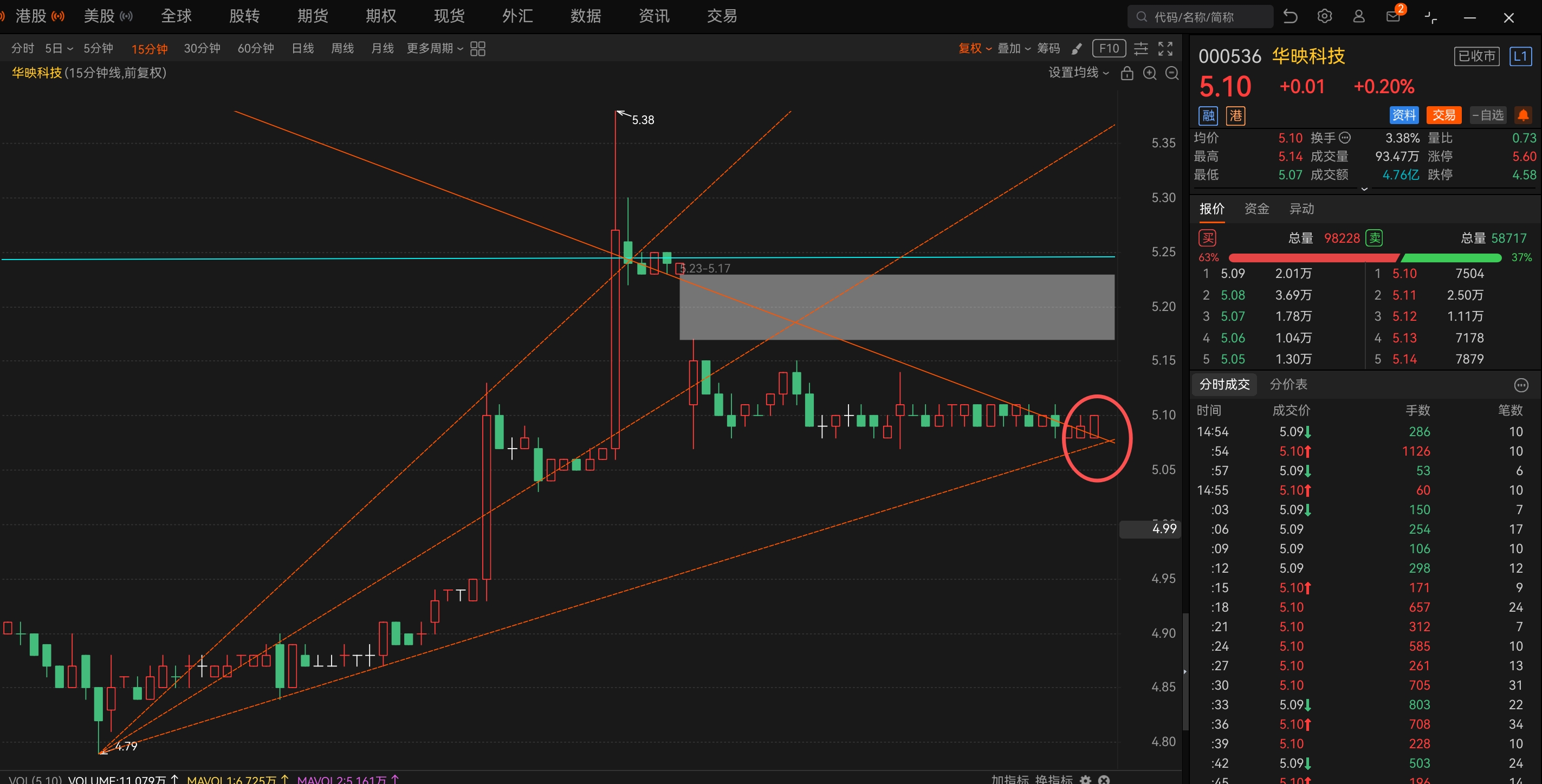Screen dimensions: 1542x784
Task: Enter fullscreen chart view
Action: click(x=1165, y=48)
